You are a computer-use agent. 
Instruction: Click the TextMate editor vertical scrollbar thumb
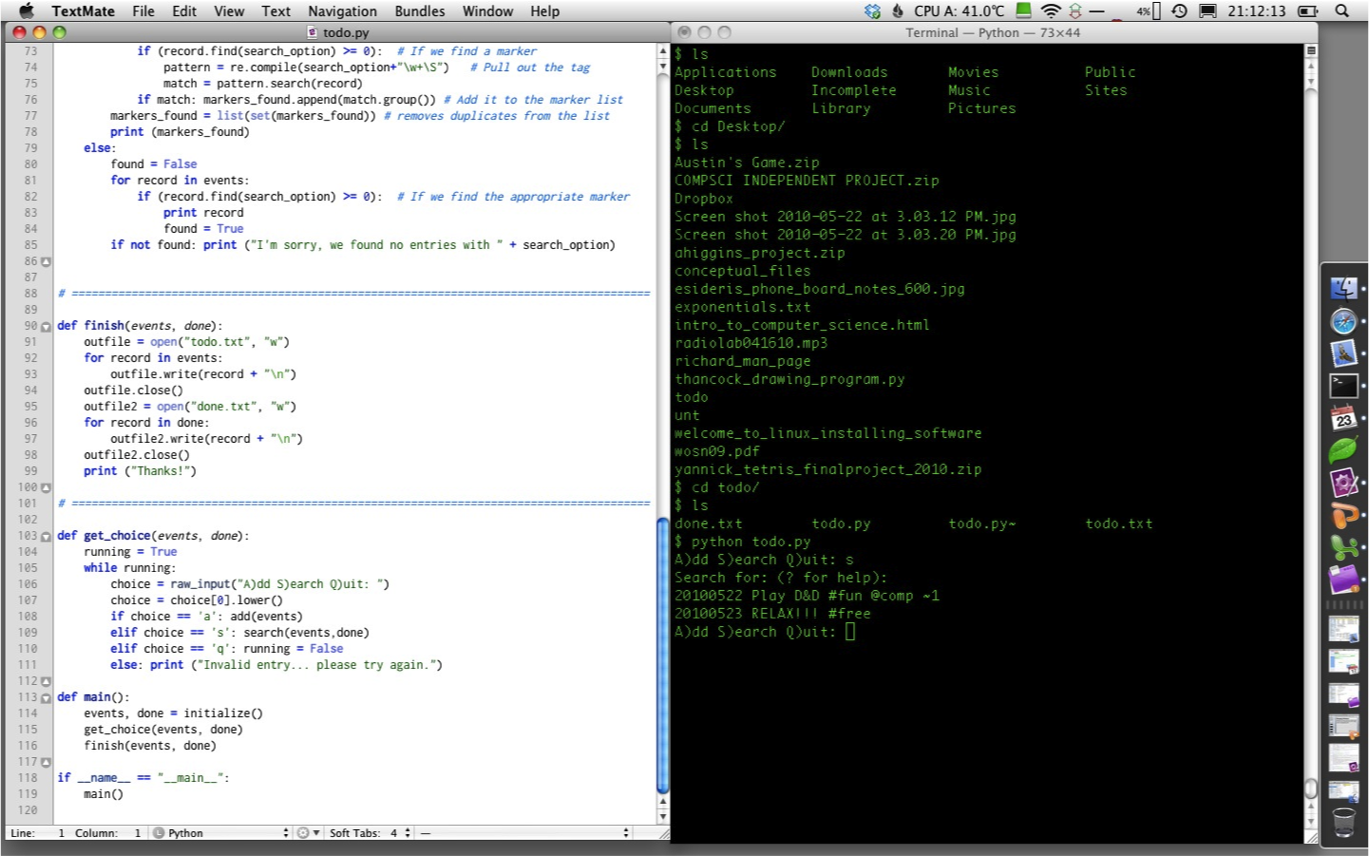click(x=662, y=655)
